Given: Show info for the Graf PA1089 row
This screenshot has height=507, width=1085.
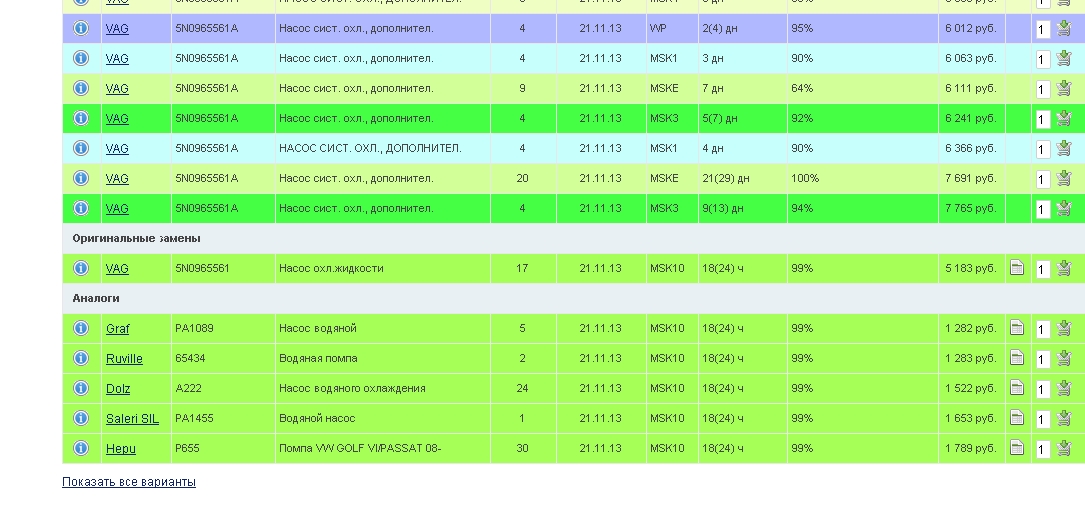Looking at the screenshot, I should tap(81, 328).
